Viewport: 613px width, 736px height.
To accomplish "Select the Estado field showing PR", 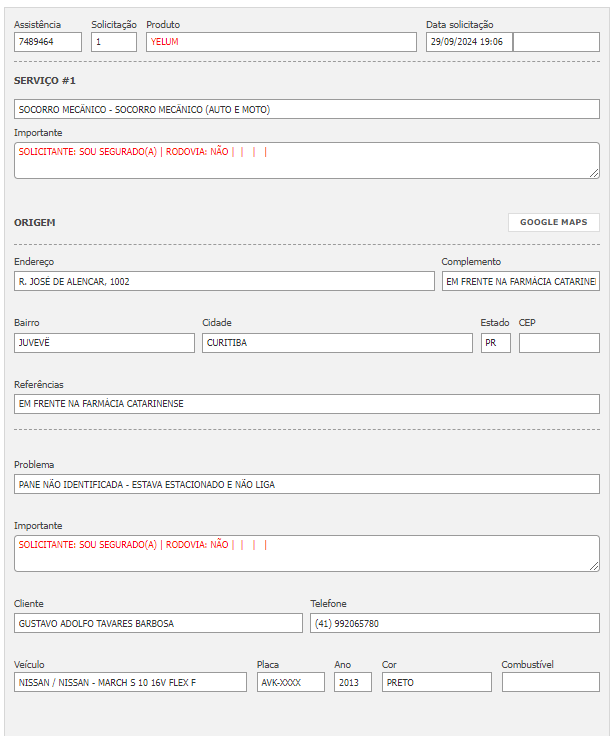I will [x=495, y=343].
